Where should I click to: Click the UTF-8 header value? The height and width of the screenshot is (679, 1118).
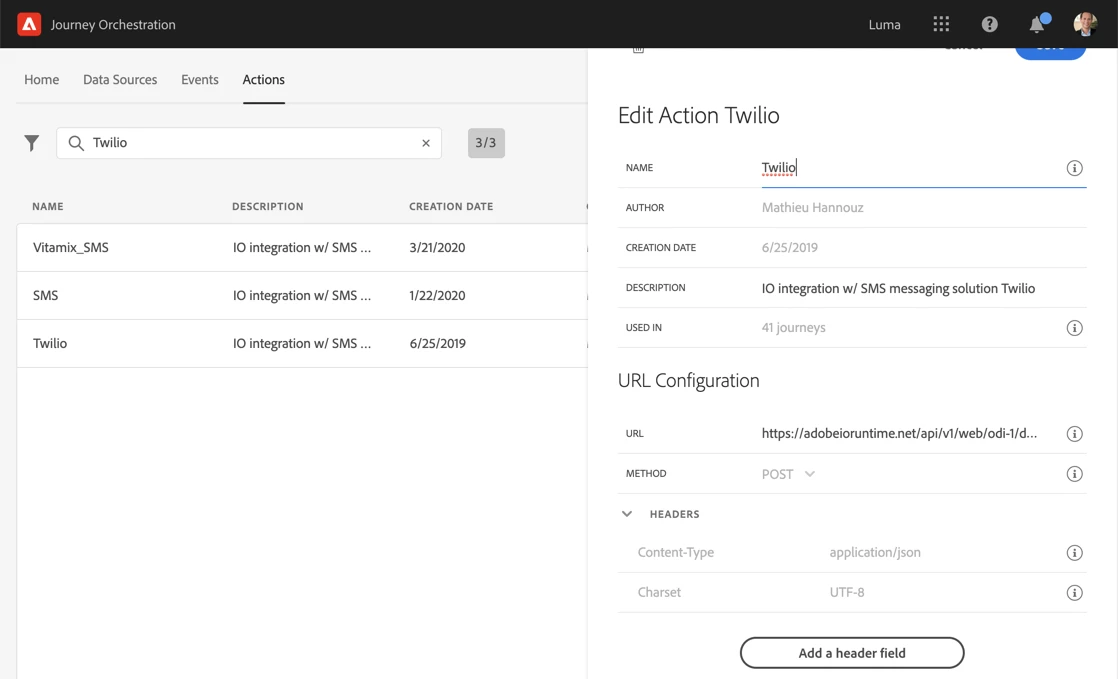[846, 593]
